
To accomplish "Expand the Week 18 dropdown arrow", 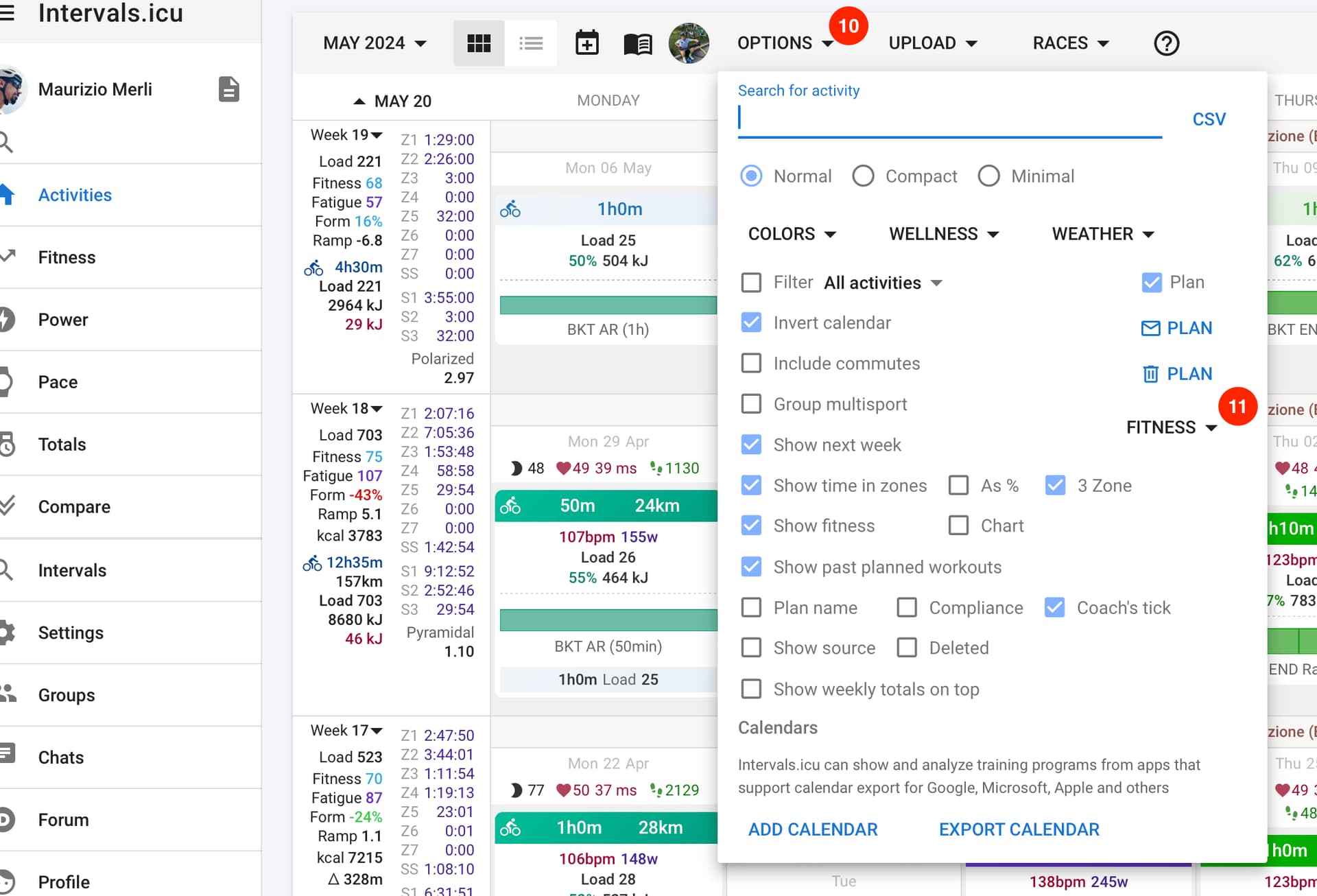I will (377, 409).
